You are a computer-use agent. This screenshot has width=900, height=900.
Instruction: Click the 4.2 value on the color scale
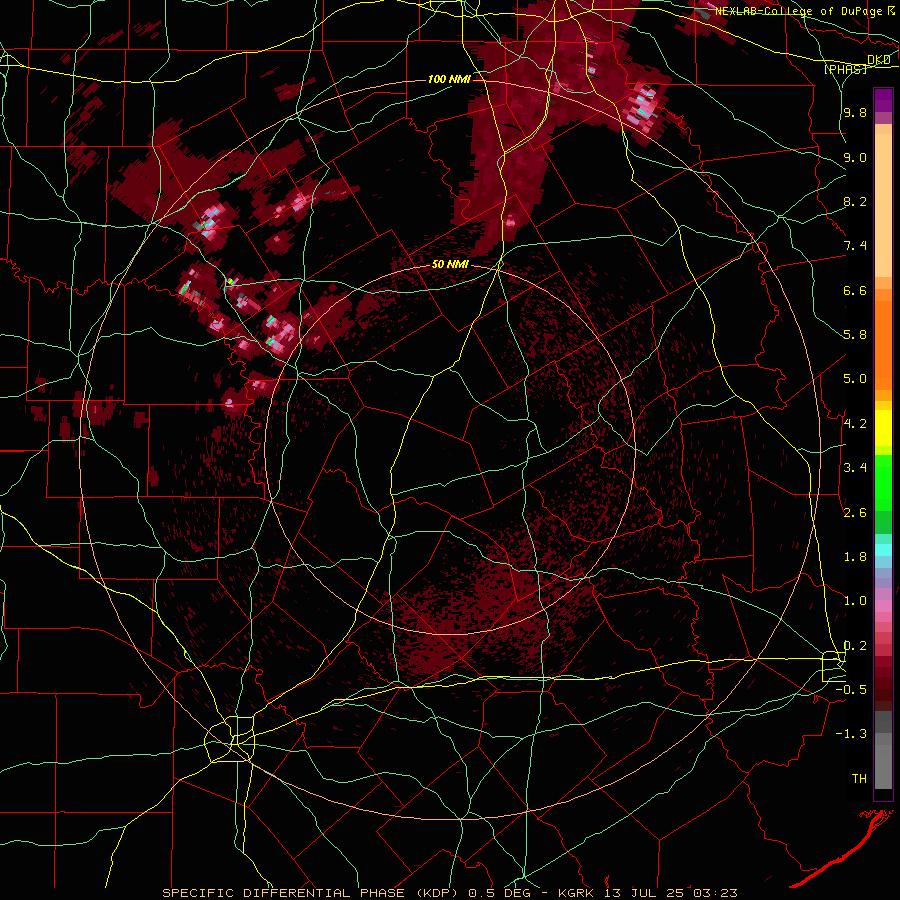pos(855,424)
